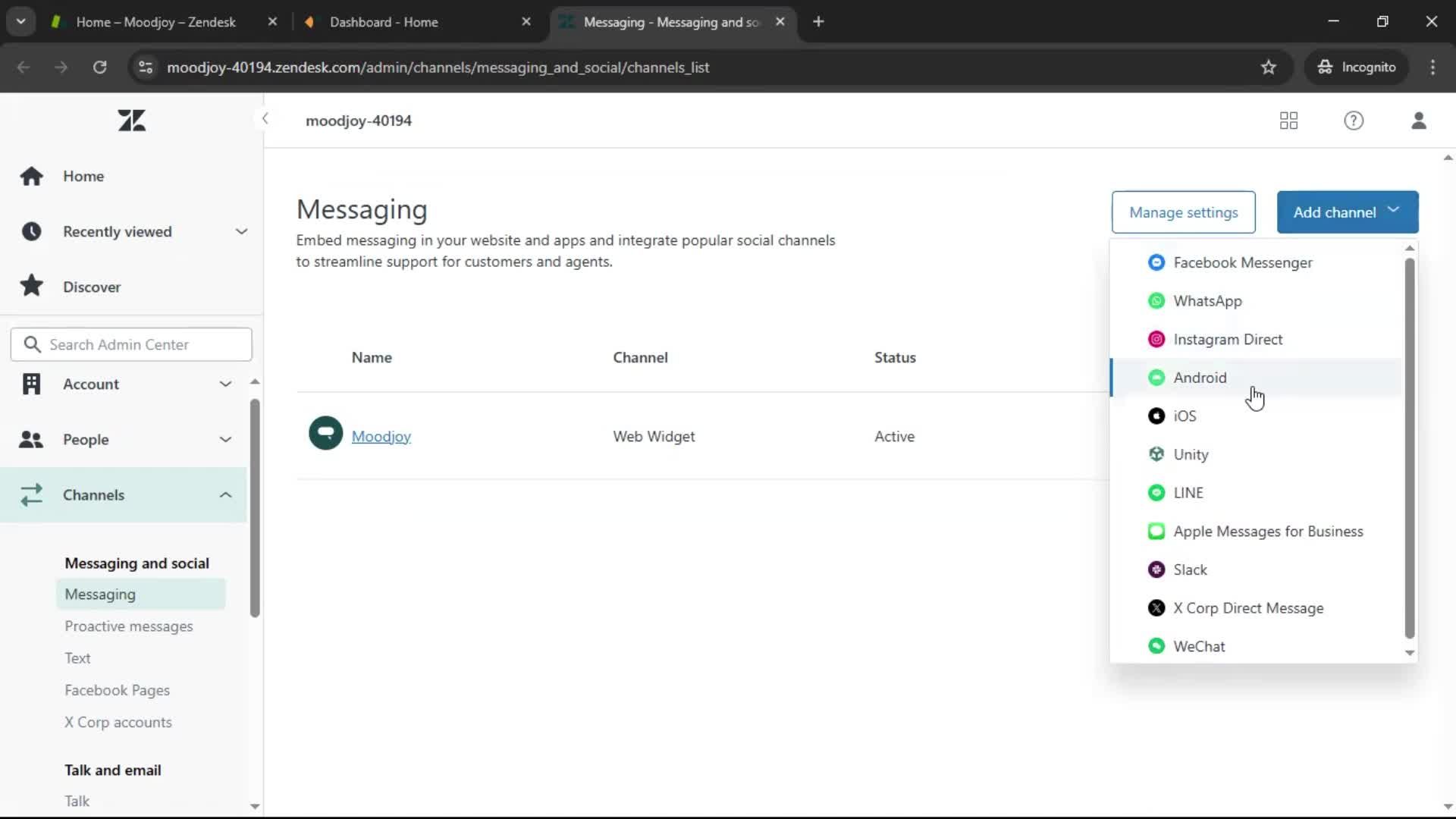Open a new browser tab
This screenshot has height=819, width=1456.
point(818,22)
